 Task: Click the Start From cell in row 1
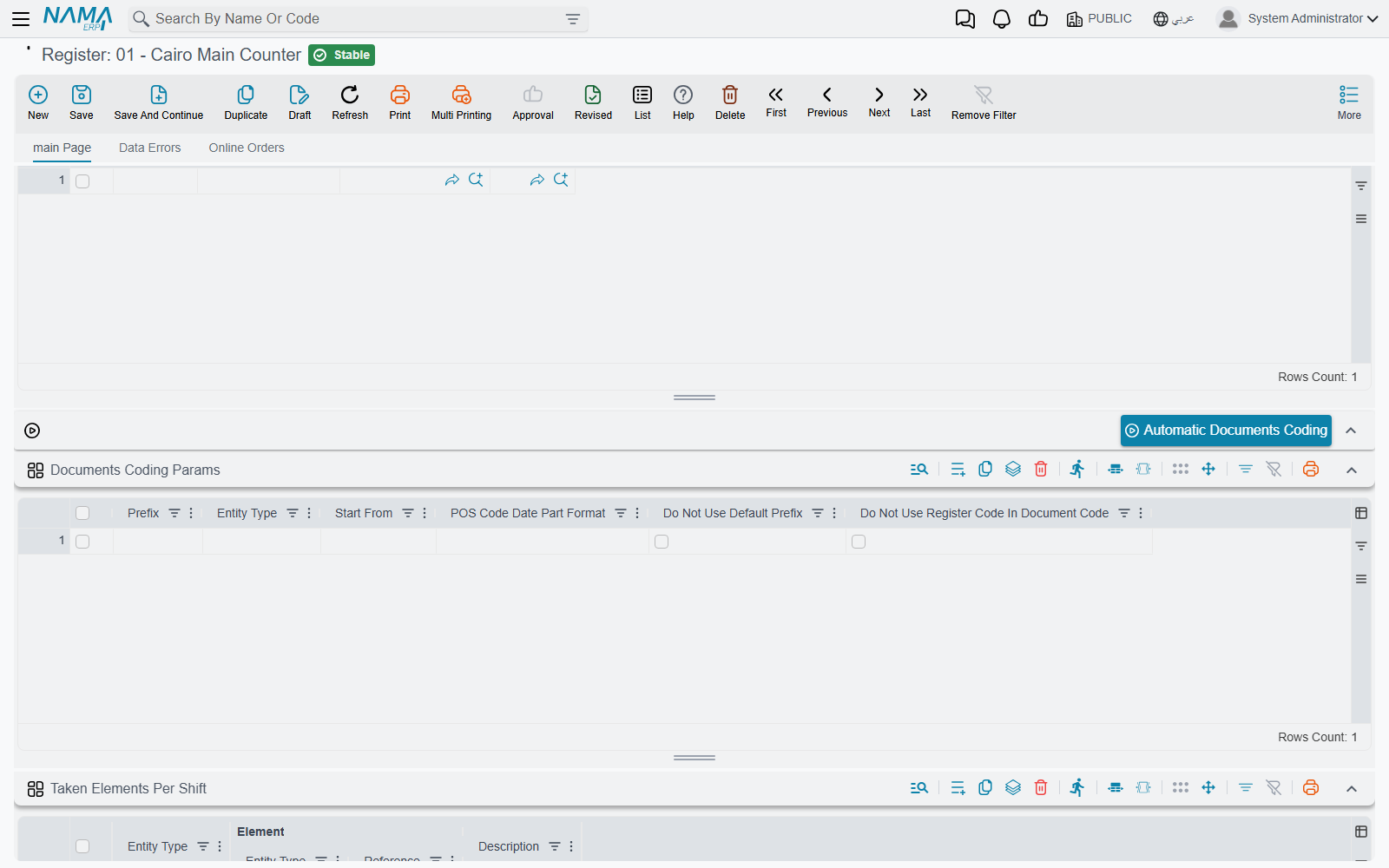coord(379,542)
